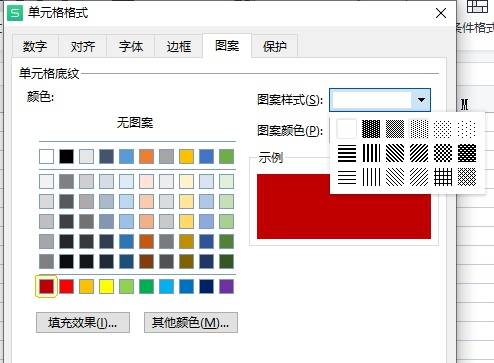Pick the thick diagonal stripe pattern
Screen dimensions: 494x363
[x=419, y=153]
